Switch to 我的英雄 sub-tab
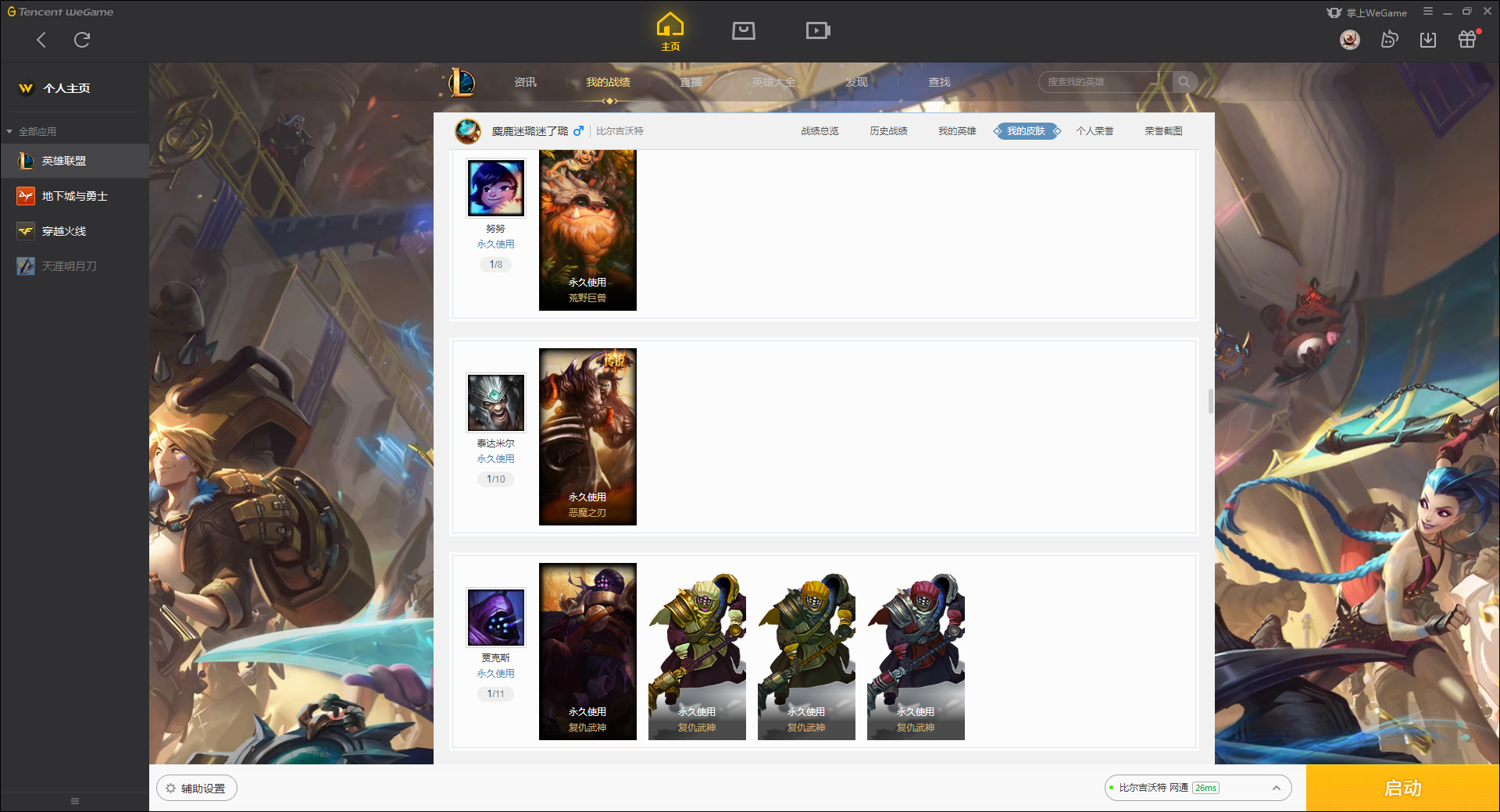 coord(957,131)
